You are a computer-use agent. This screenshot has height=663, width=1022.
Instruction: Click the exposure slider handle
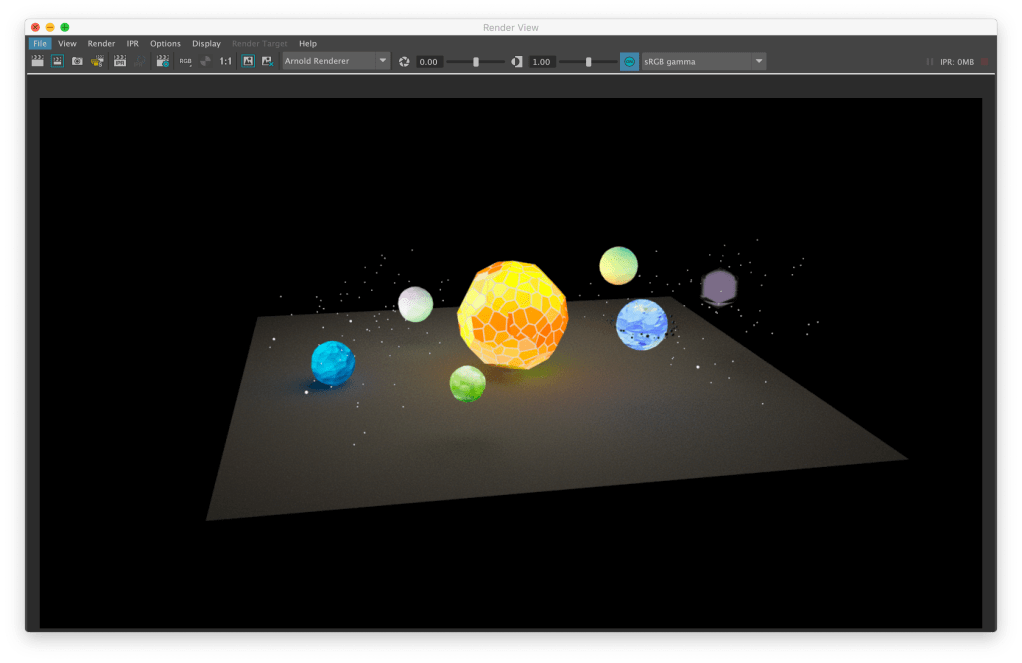tap(476, 62)
